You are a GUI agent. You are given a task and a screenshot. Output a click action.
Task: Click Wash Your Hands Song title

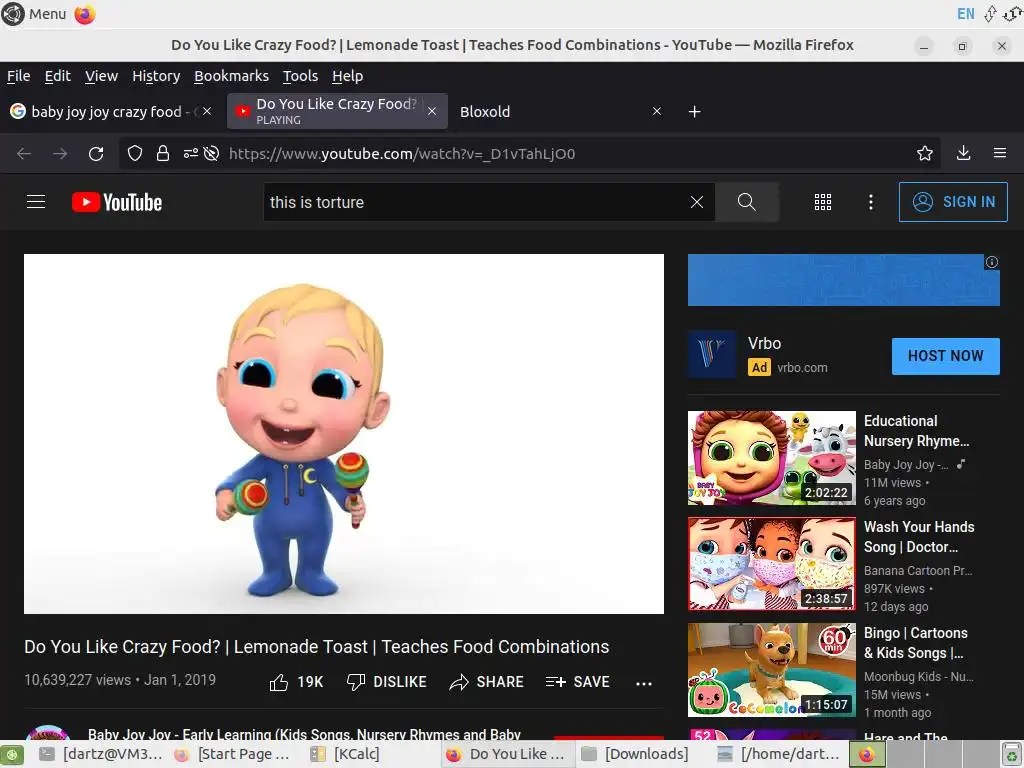(x=919, y=537)
